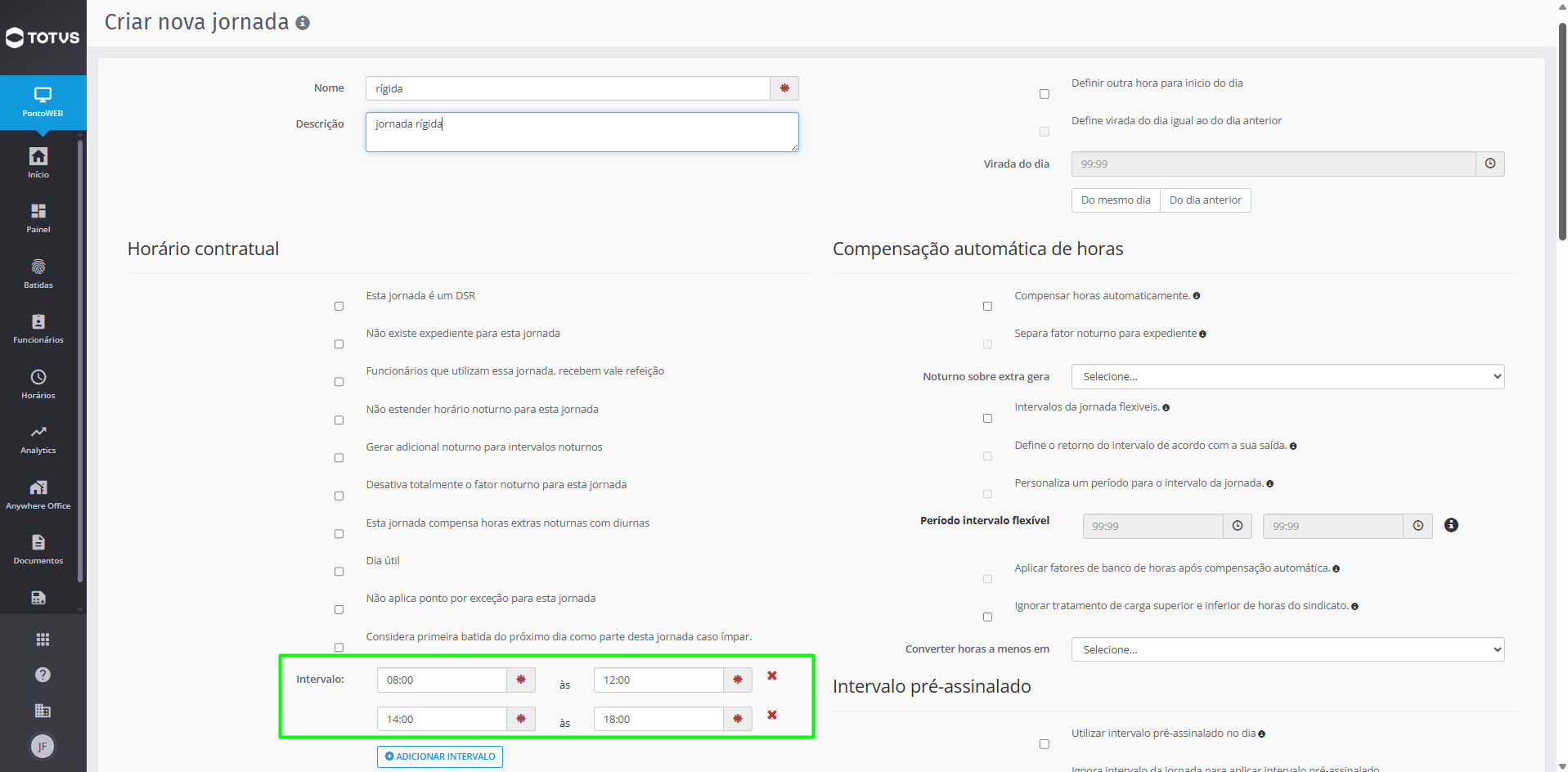The width and height of the screenshot is (1568, 772).
Task: Edit the 08:00 interval start field
Action: coord(442,680)
